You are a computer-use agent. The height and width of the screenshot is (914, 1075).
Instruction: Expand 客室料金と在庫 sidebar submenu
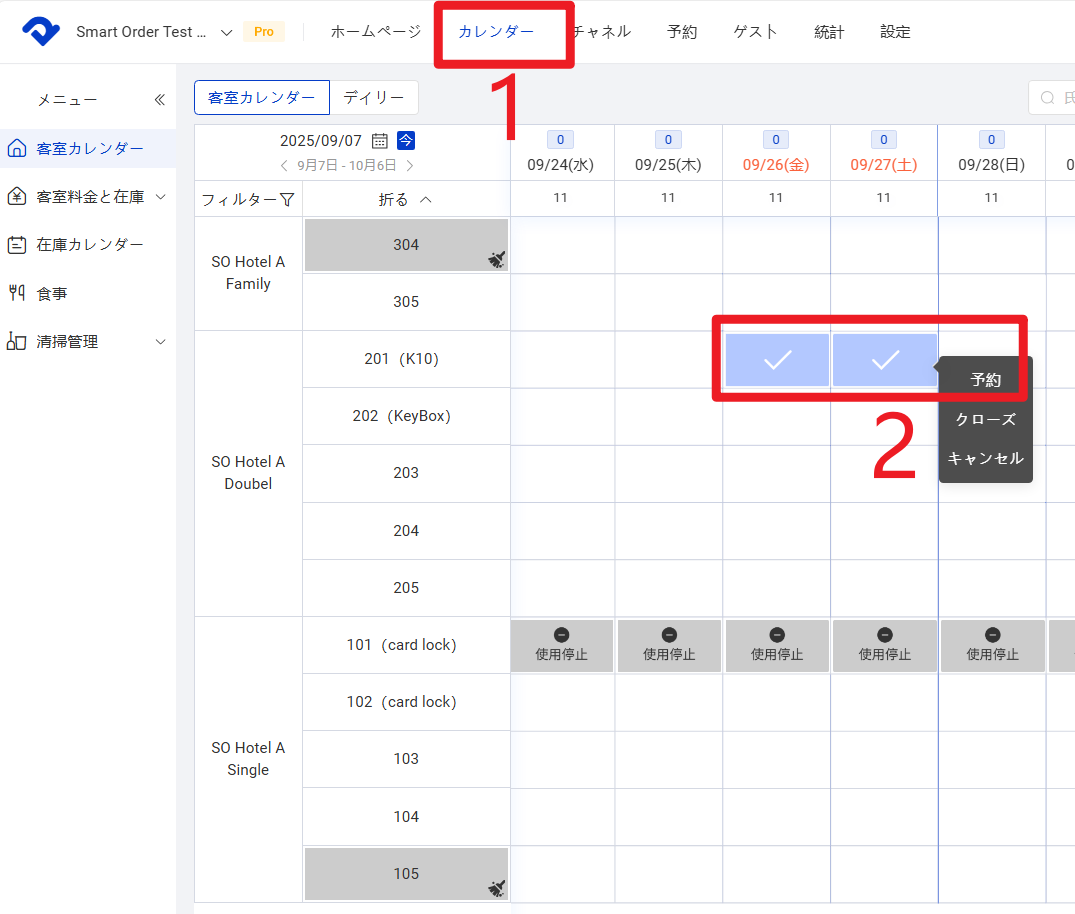tap(161, 197)
